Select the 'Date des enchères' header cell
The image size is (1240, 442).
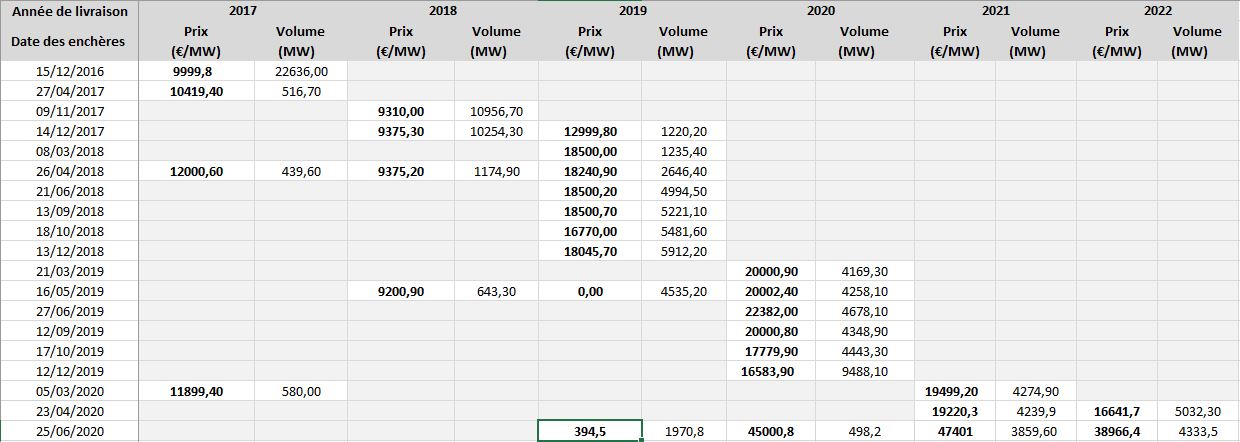pyautogui.click(x=69, y=42)
